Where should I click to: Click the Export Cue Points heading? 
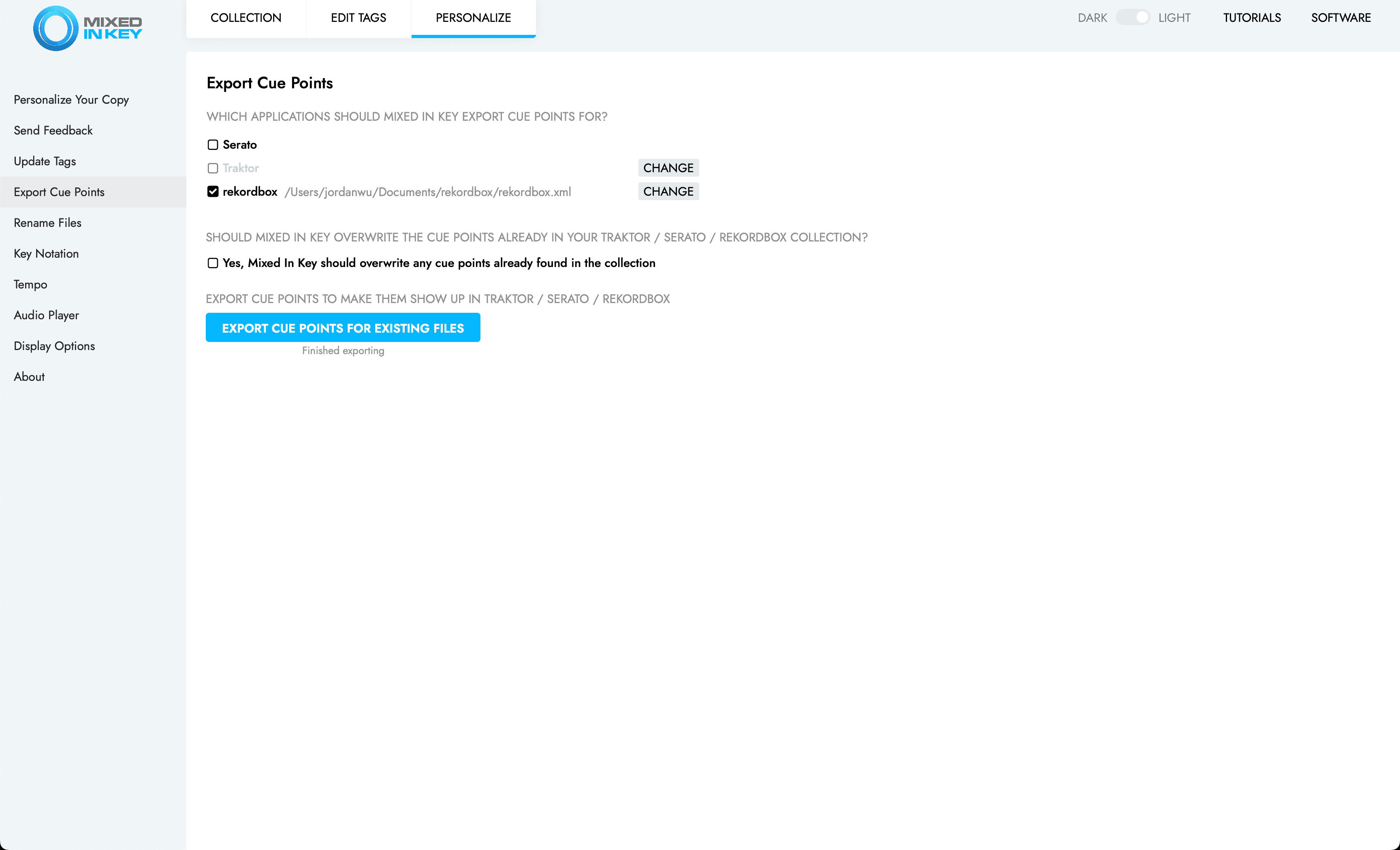coord(269,83)
